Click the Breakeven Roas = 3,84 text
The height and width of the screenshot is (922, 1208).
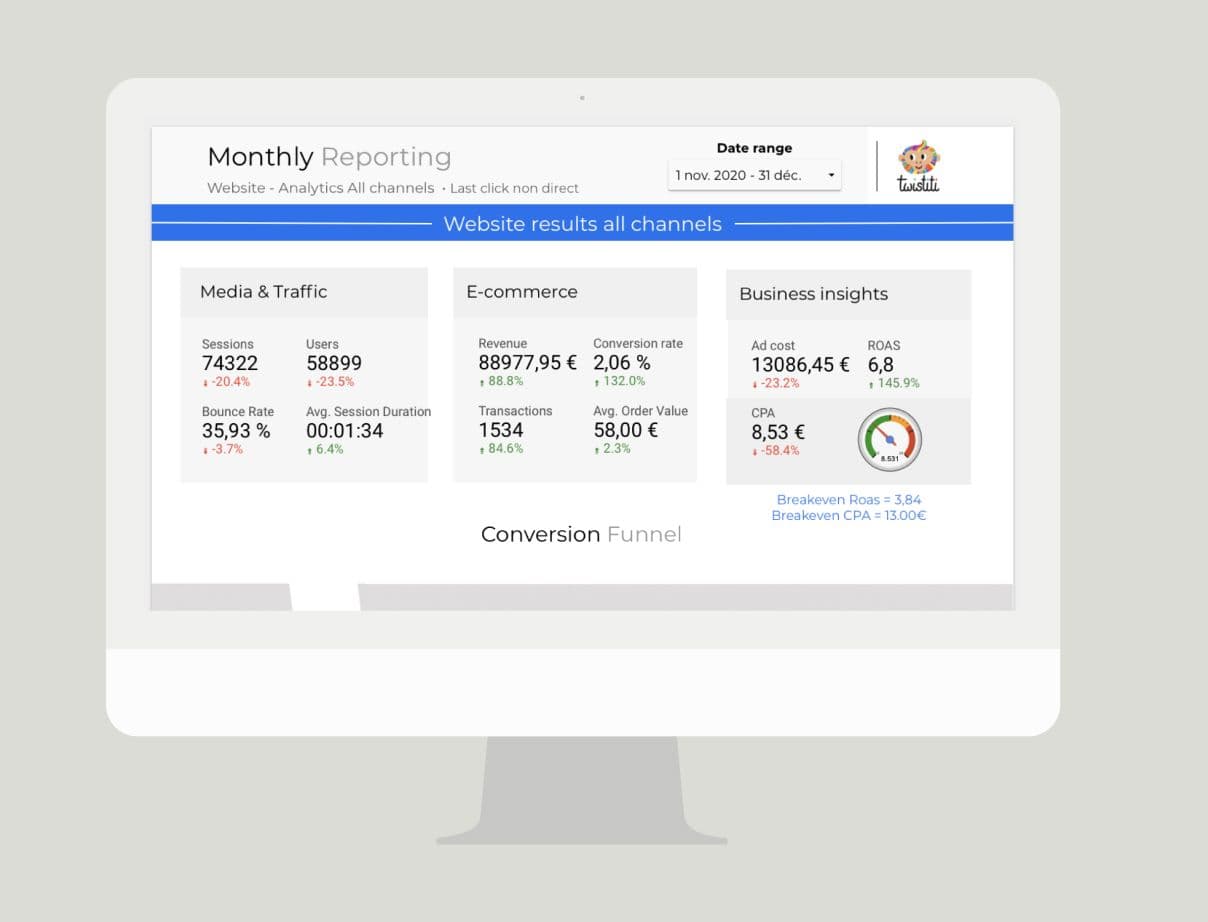tap(848, 500)
